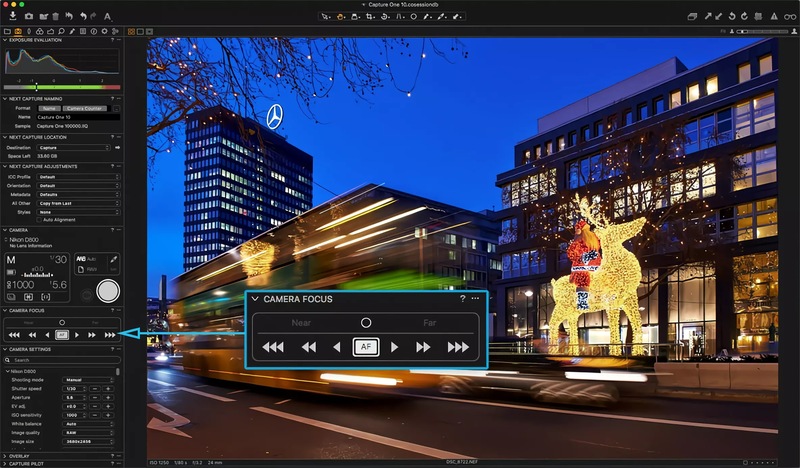Adjust the viewer zoom slider top right
This screenshot has height=468, width=800.
click(x=762, y=31)
